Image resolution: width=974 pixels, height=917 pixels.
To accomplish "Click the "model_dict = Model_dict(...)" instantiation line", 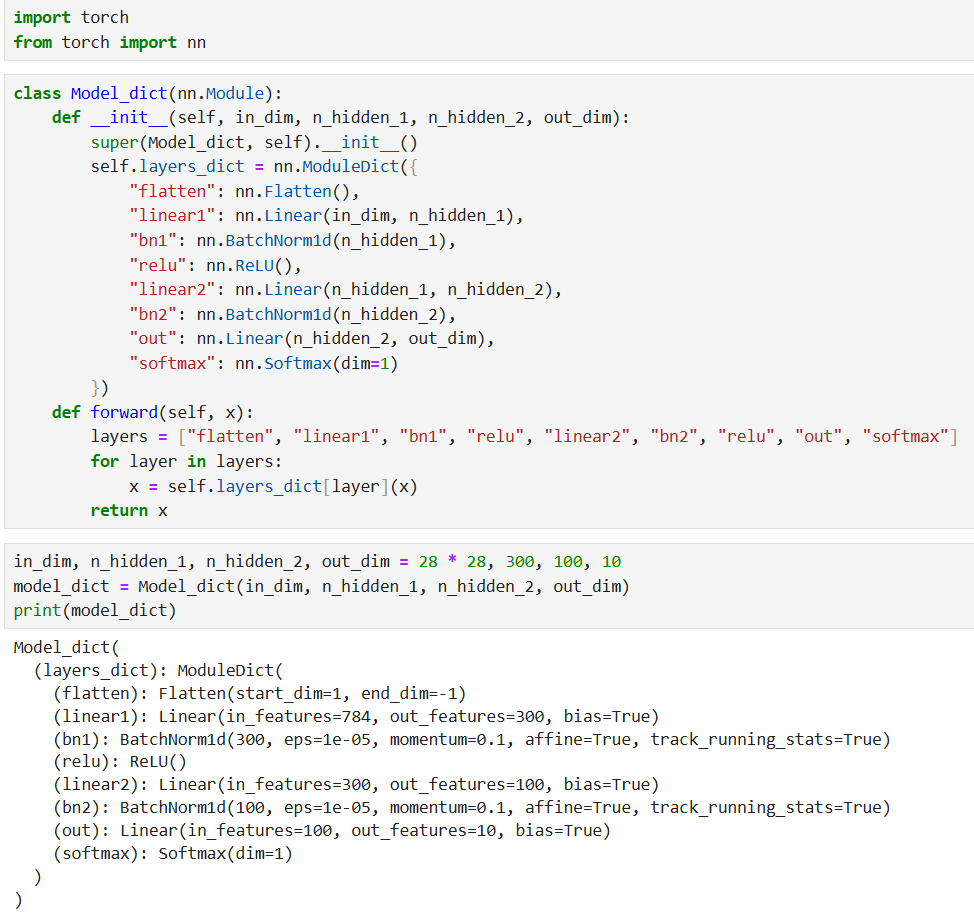I will (321, 586).
